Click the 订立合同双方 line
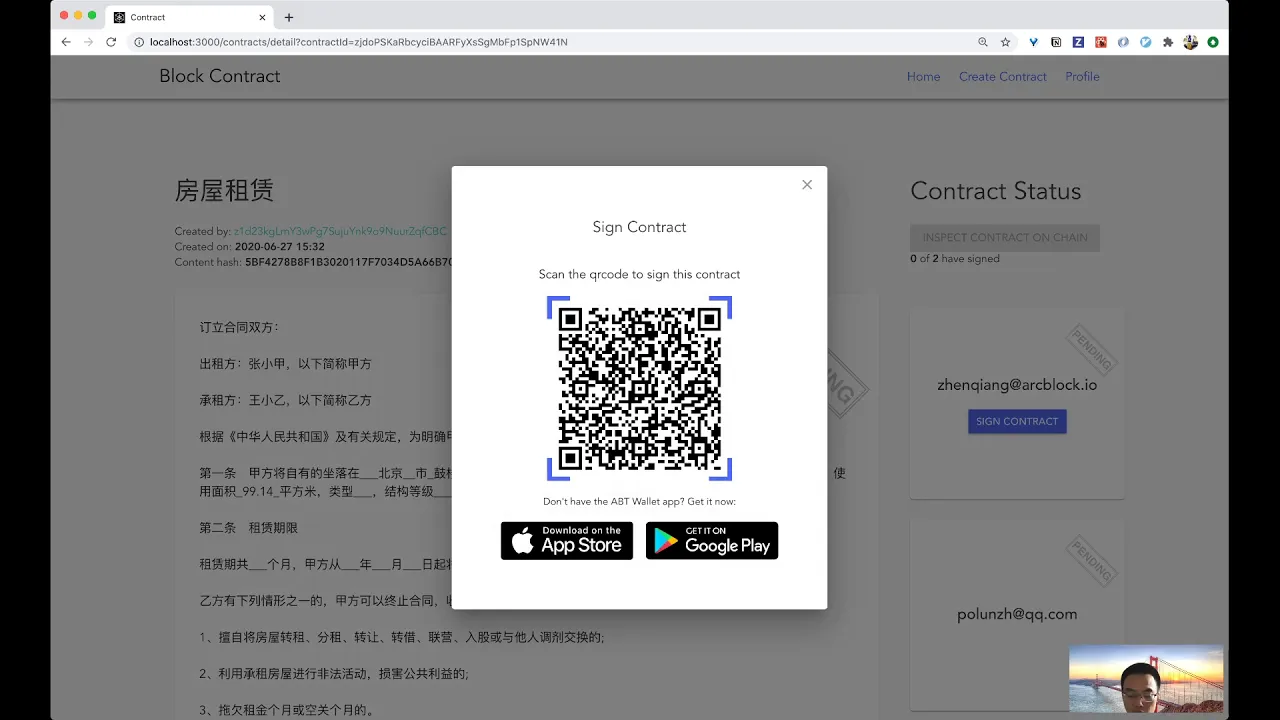This screenshot has width=1280, height=720. pyautogui.click(x=240, y=327)
